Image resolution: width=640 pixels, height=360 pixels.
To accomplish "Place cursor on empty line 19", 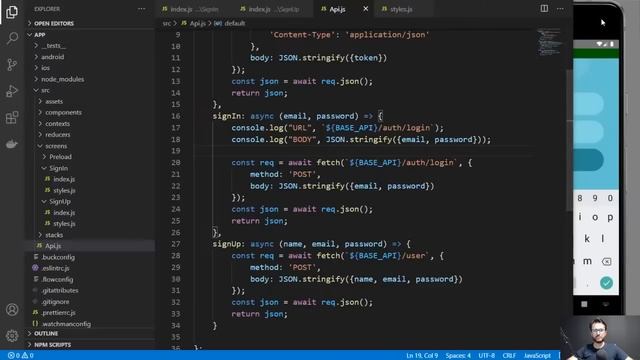I will click(x=363, y=151).
